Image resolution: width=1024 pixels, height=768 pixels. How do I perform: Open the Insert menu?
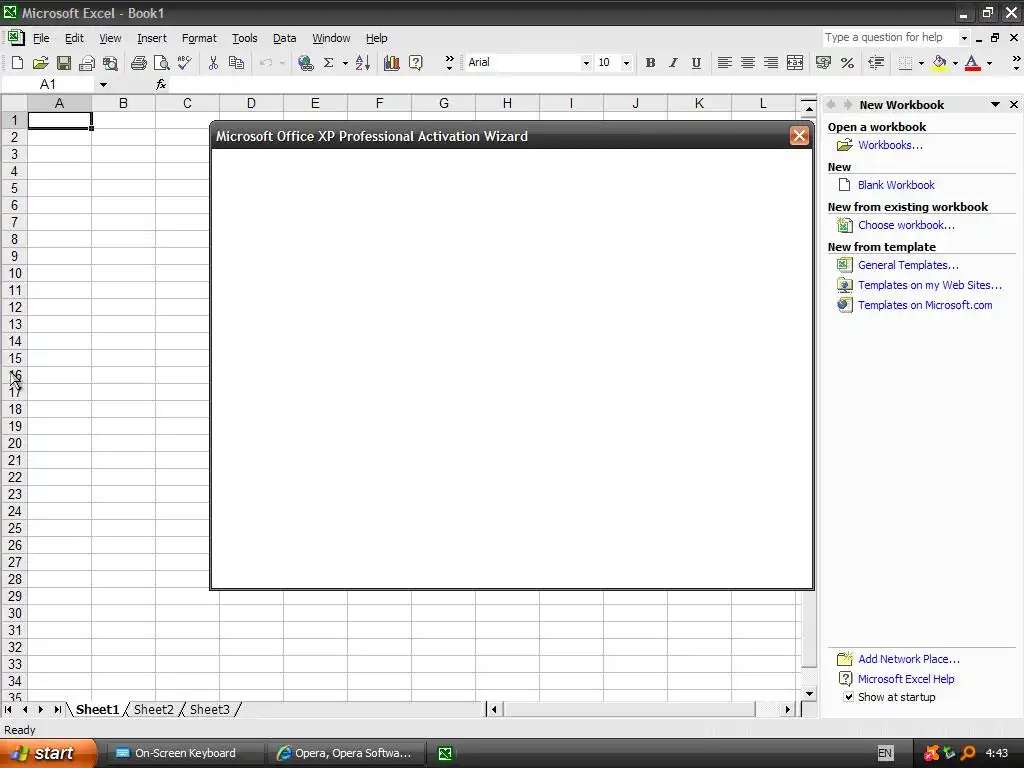tap(152, 38)
